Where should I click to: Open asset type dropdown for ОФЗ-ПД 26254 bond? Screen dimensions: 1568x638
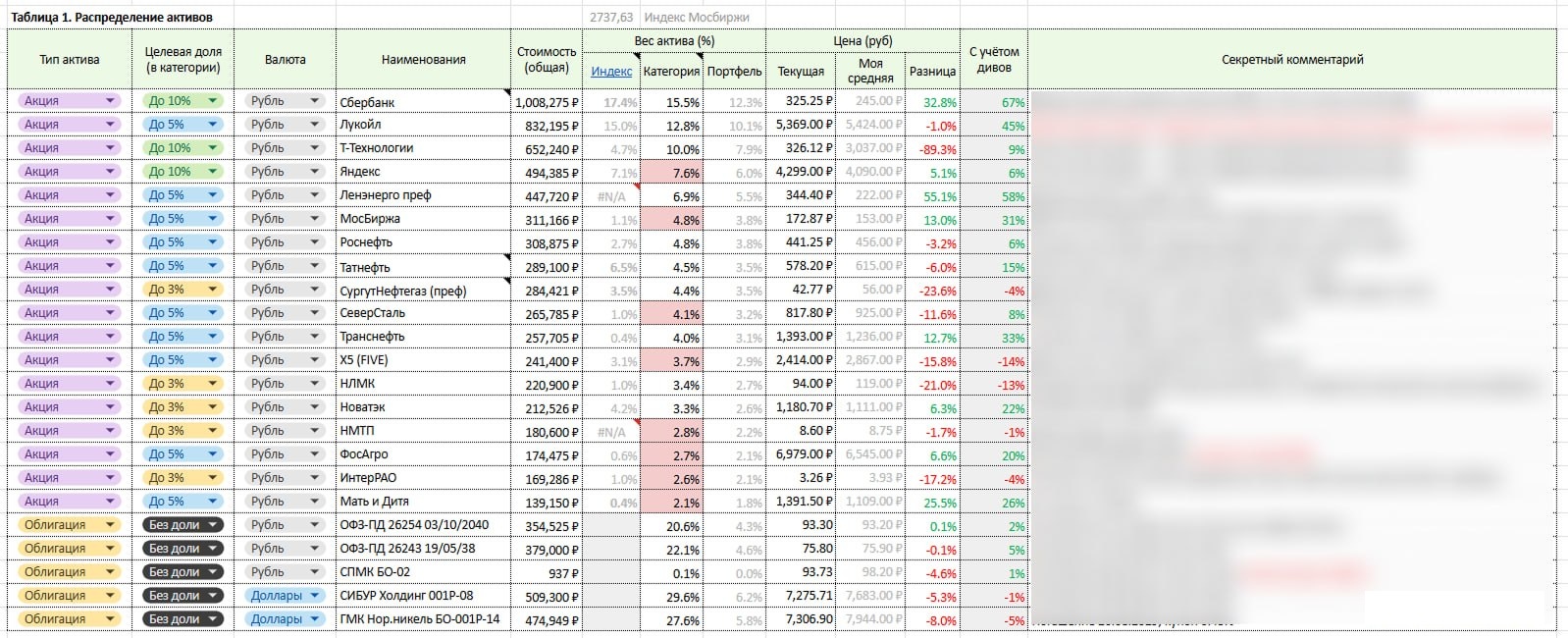(69, 525)
